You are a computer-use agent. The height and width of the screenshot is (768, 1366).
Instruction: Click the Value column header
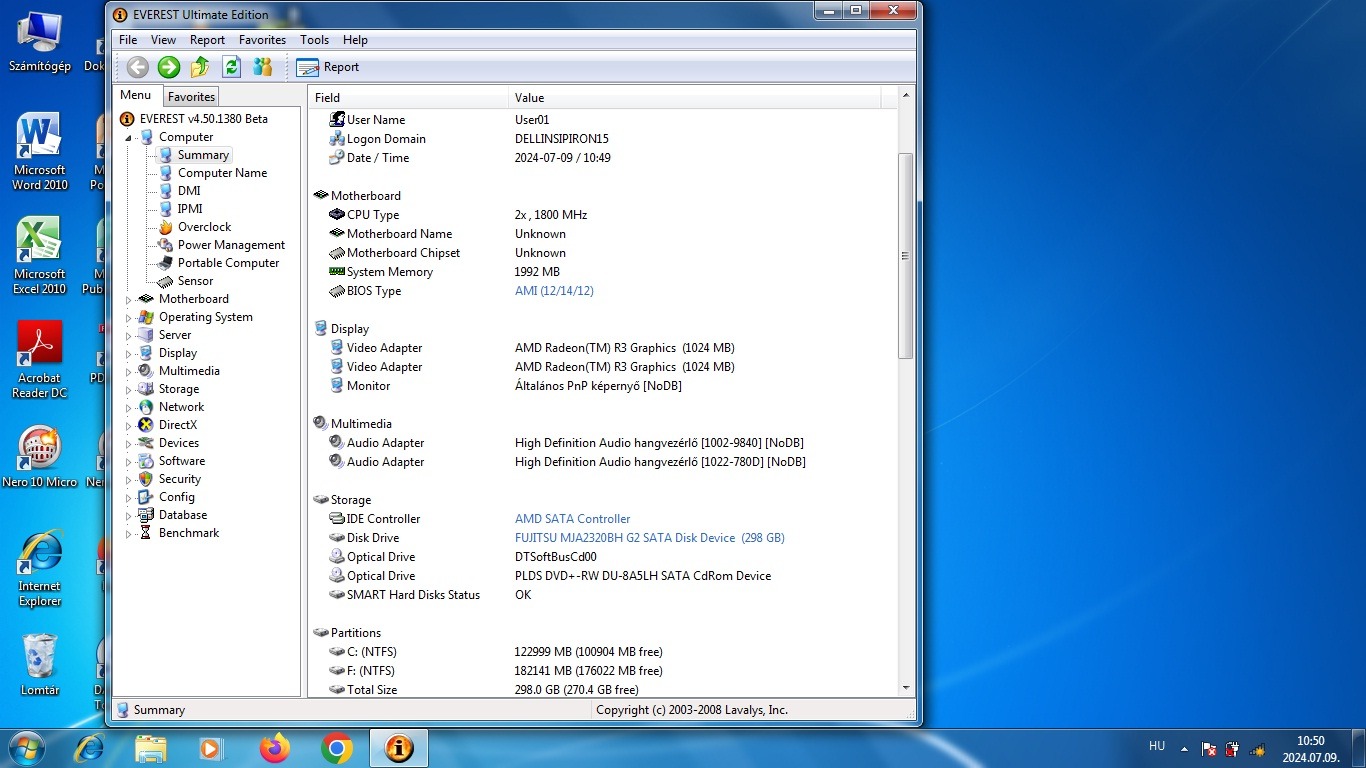(695, 97)
